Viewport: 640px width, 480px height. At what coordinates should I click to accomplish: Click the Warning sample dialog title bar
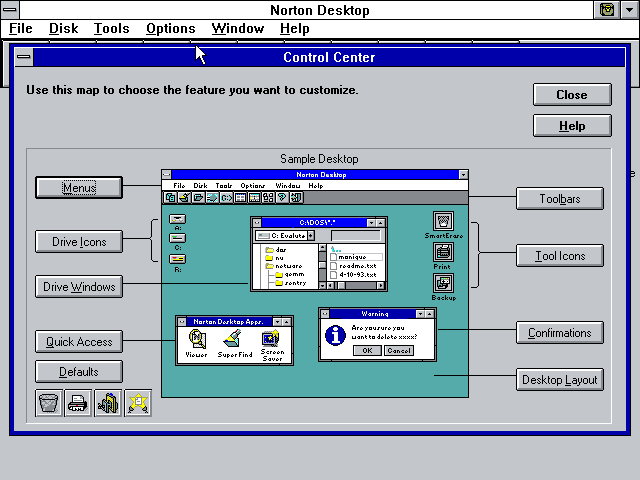point(373,314)
